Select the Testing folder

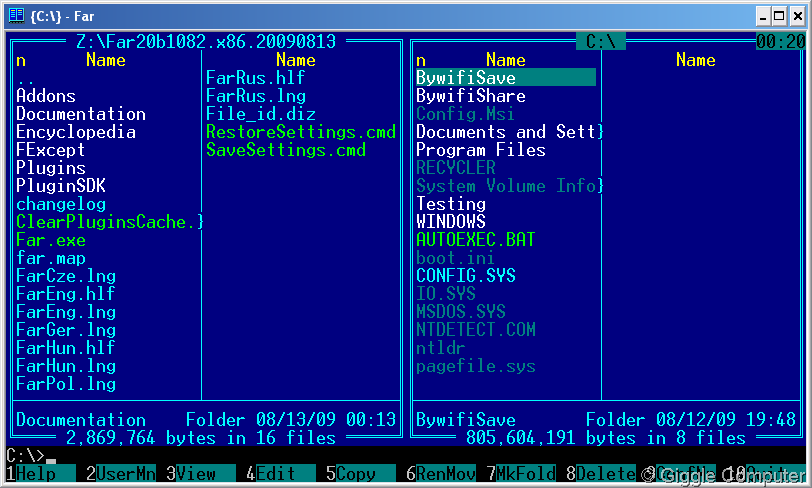click(x=451, y=204)
